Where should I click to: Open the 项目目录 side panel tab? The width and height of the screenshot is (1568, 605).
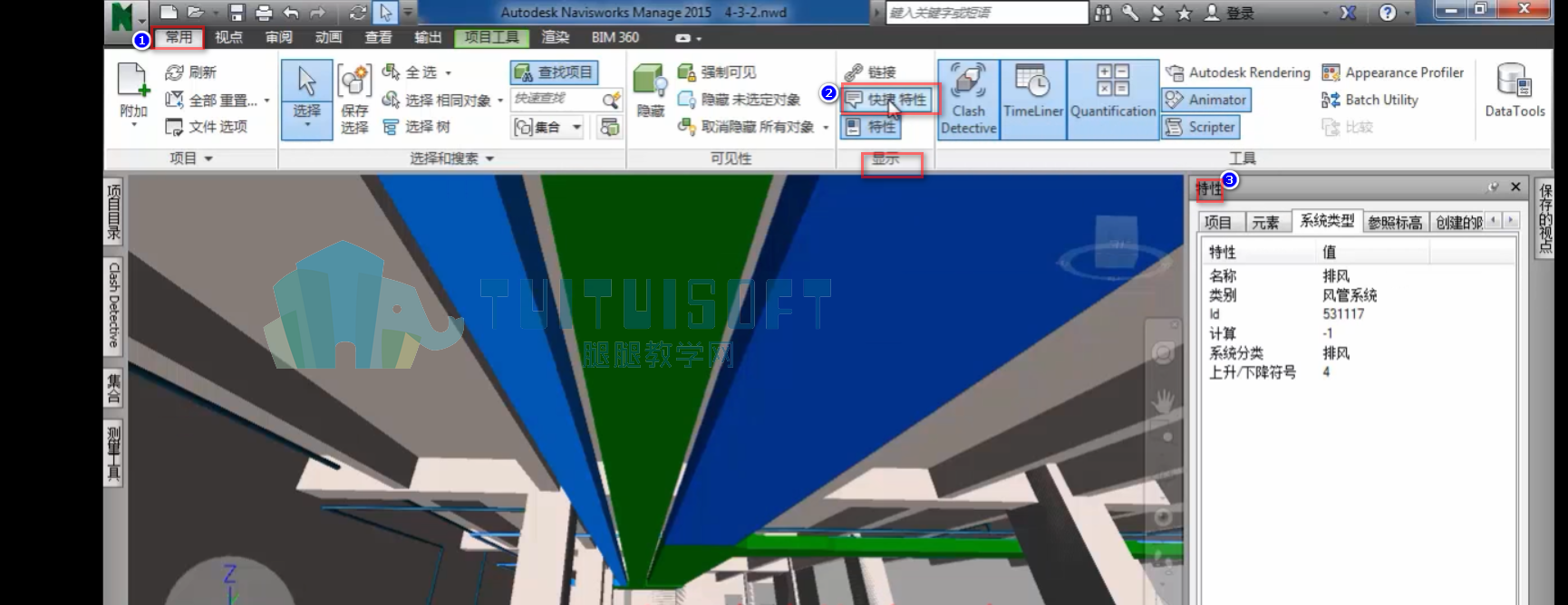113,213
